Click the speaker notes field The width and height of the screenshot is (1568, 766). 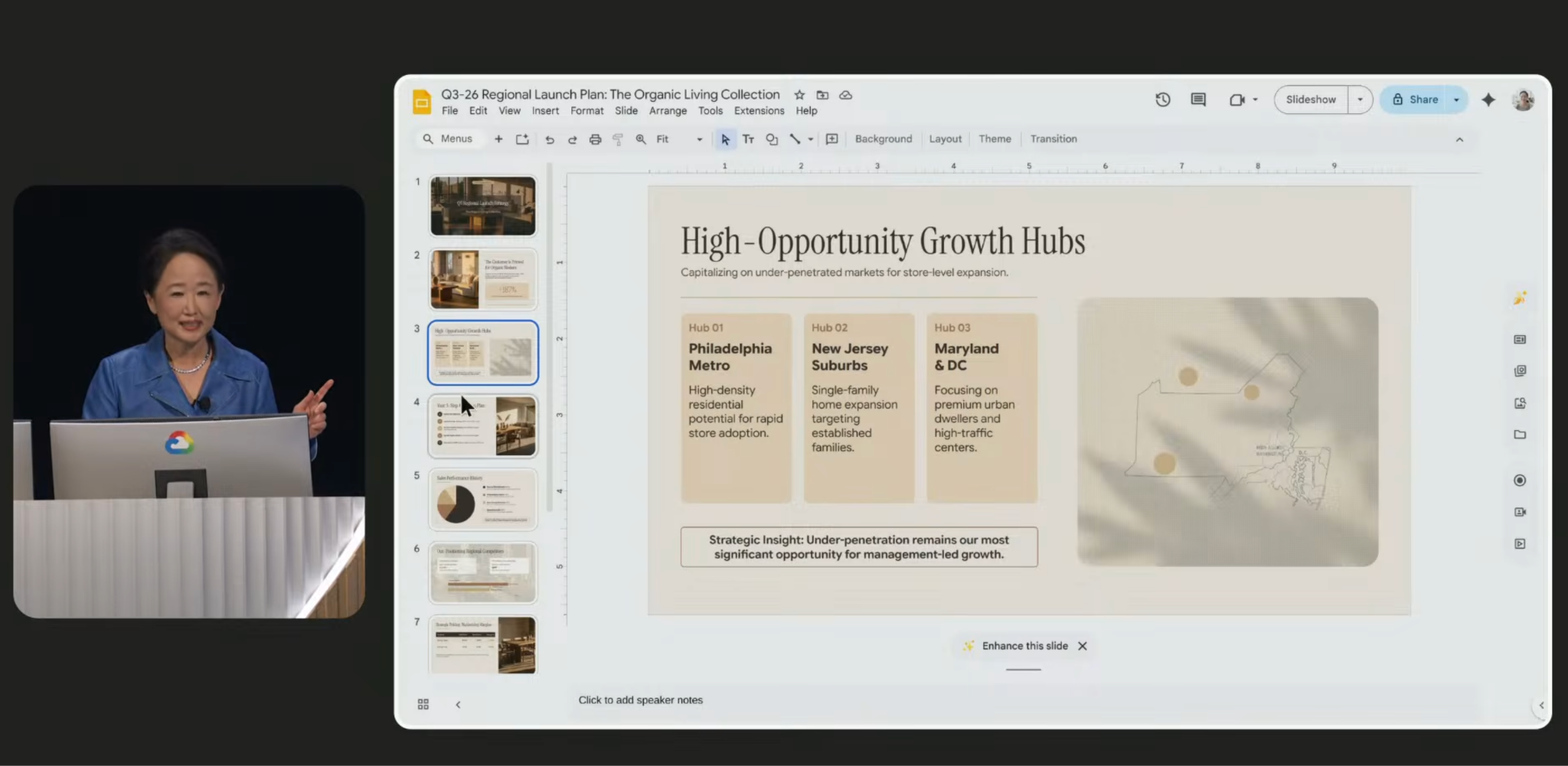pos(640,699)
